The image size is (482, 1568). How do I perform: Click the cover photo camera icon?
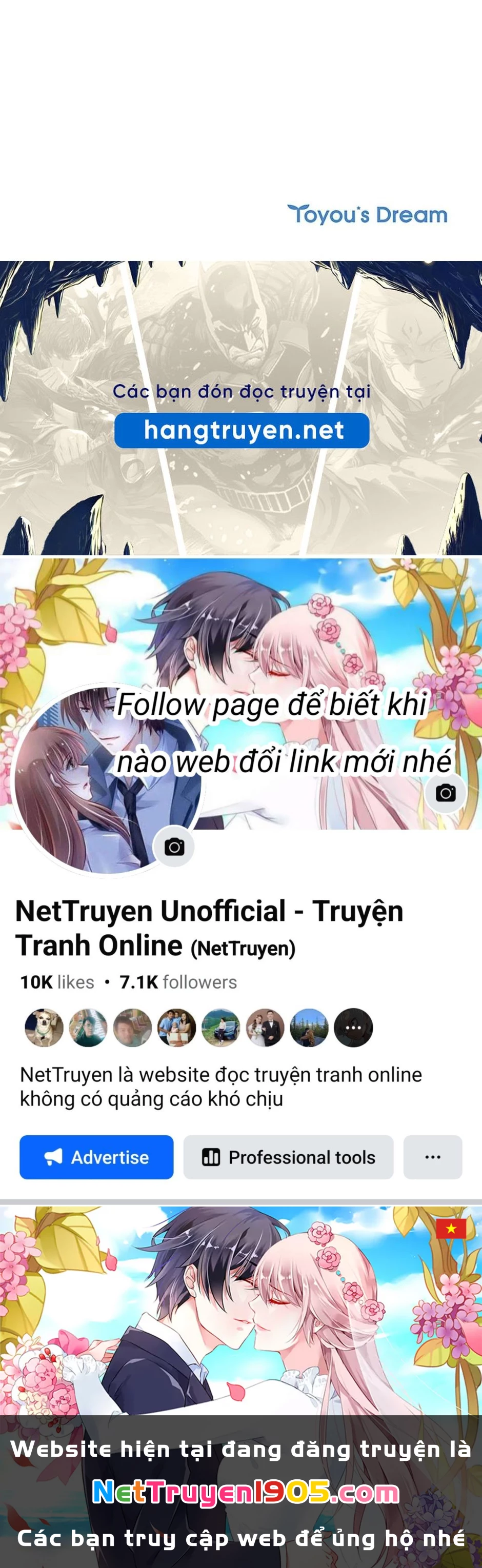pyautogui.click(x=446, y=793)
